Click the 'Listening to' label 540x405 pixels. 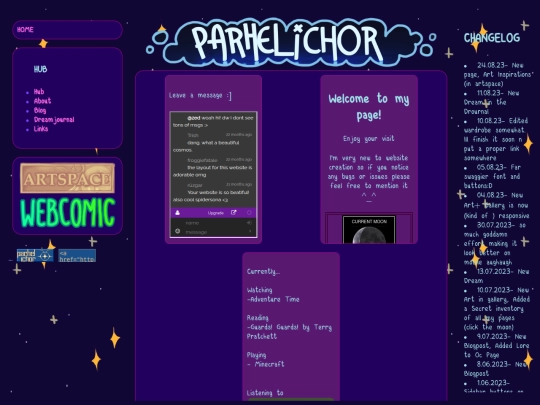[x=265, y=393]
